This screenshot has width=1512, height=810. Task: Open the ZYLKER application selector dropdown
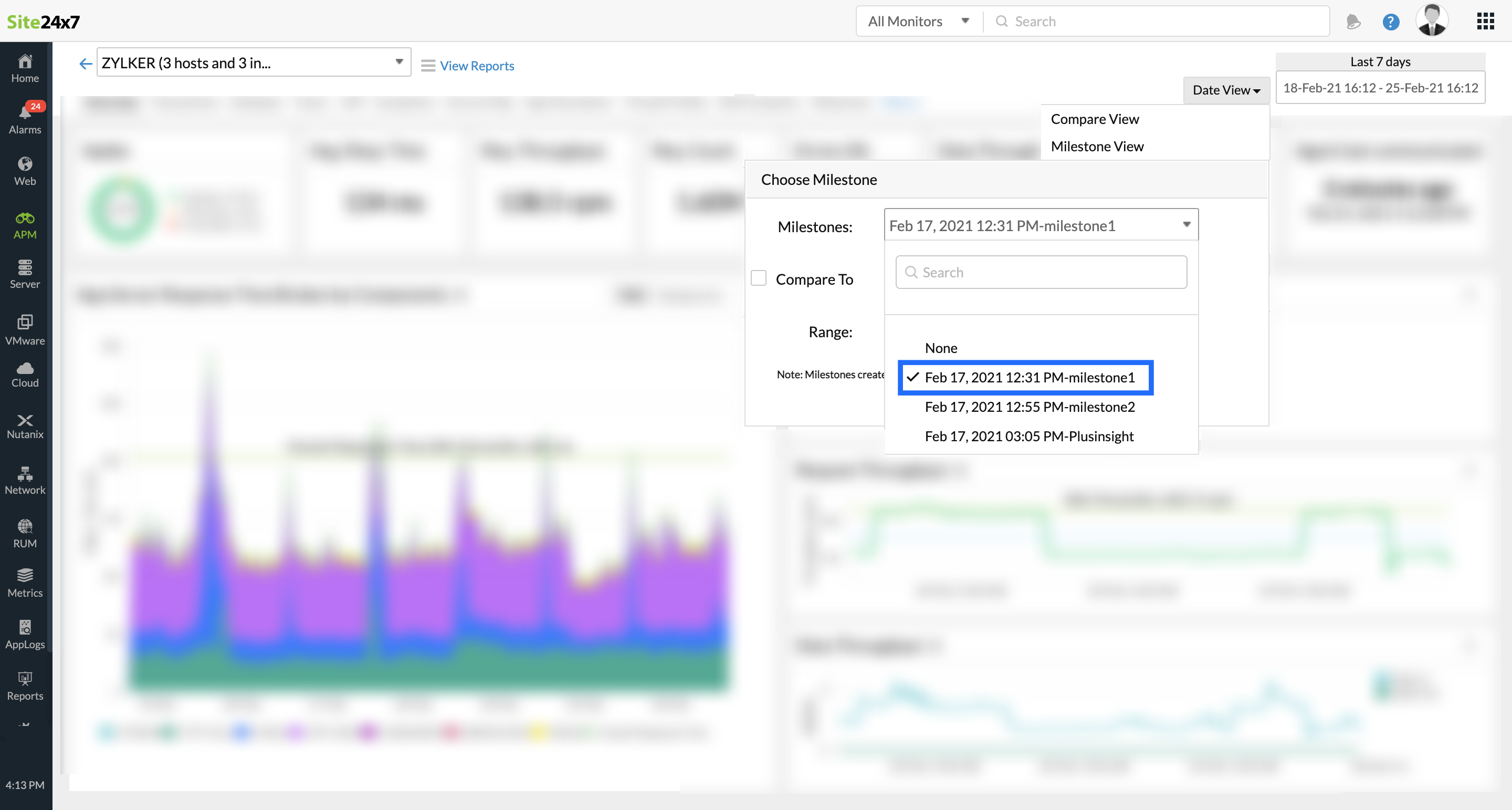point(253,63)
